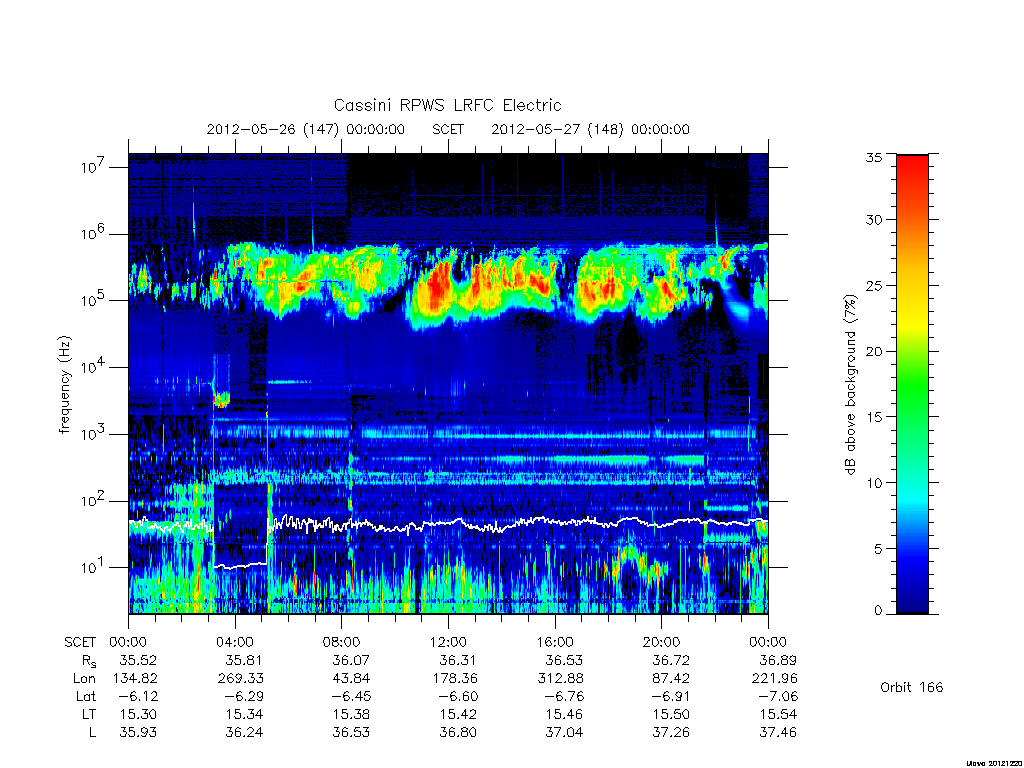Click the LT value "15.50"
1024x768 pixels.
(671, 714)
